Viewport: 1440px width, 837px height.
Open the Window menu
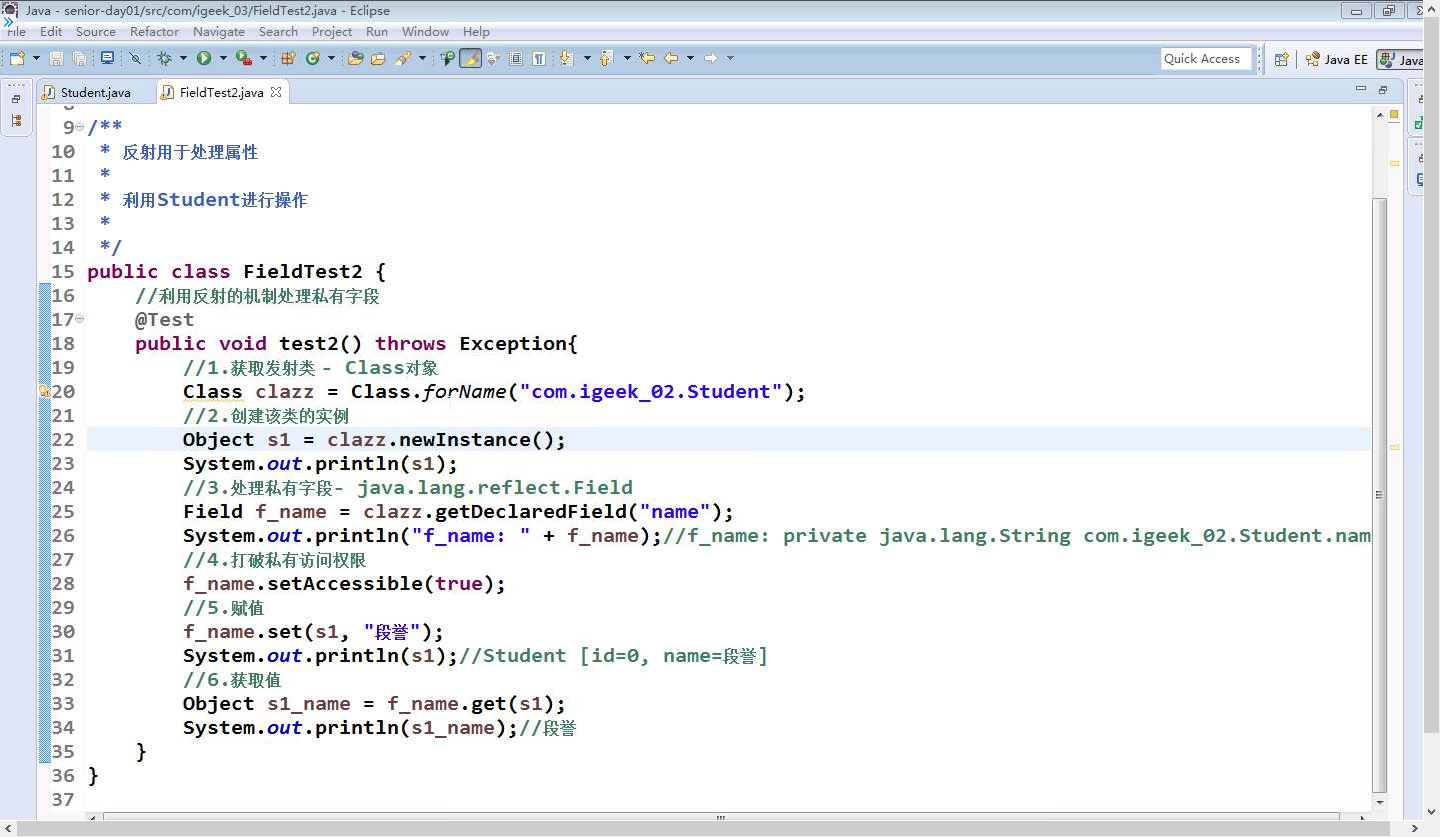pos(426,32)
